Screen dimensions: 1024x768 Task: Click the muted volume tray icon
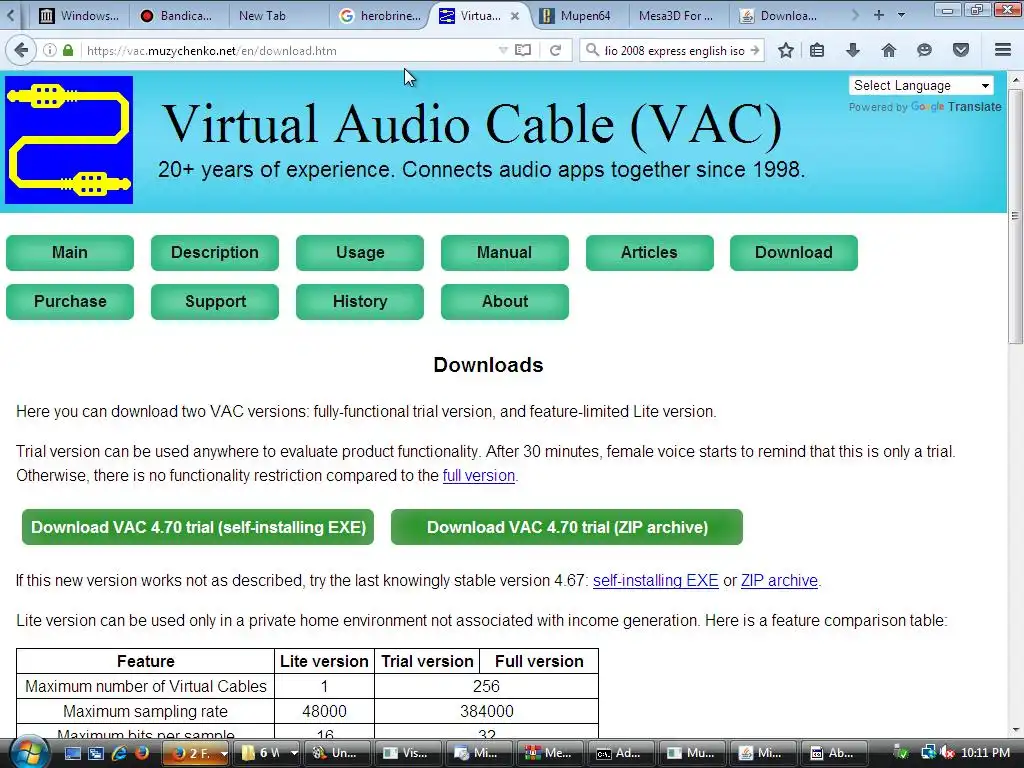[x=946, y=753]
